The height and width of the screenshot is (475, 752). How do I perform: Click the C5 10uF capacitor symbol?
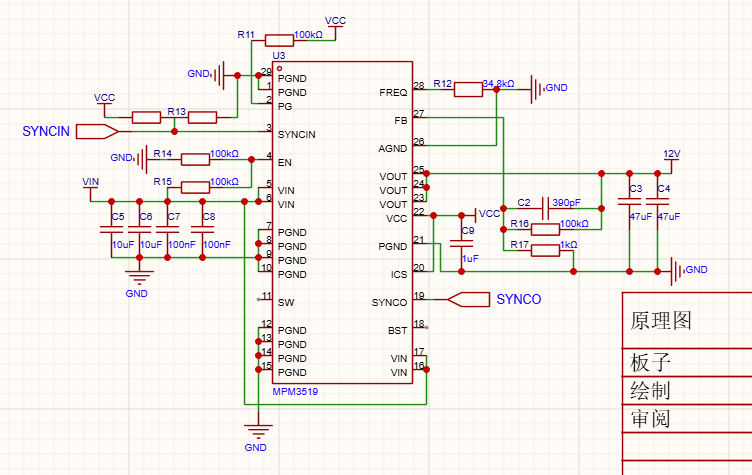[111, 229]
